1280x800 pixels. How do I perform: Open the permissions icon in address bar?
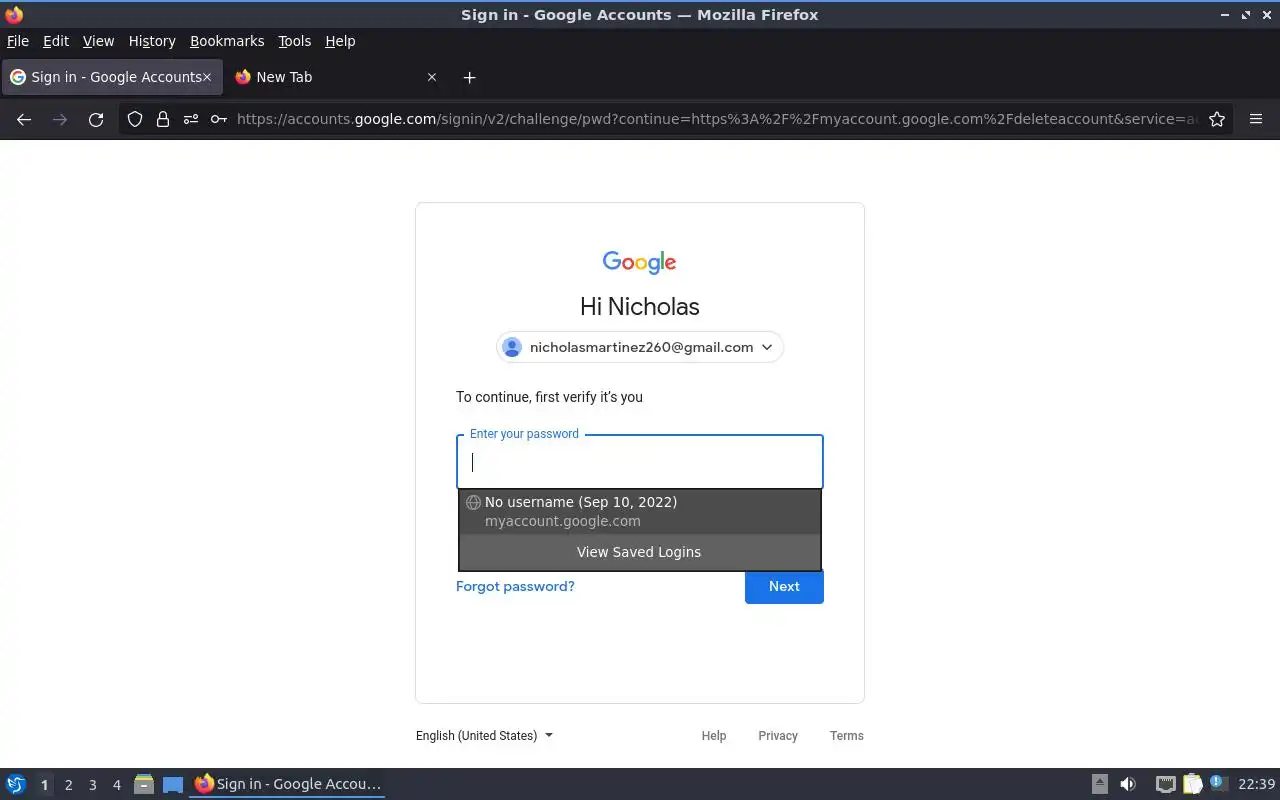[x=190, y=119]
